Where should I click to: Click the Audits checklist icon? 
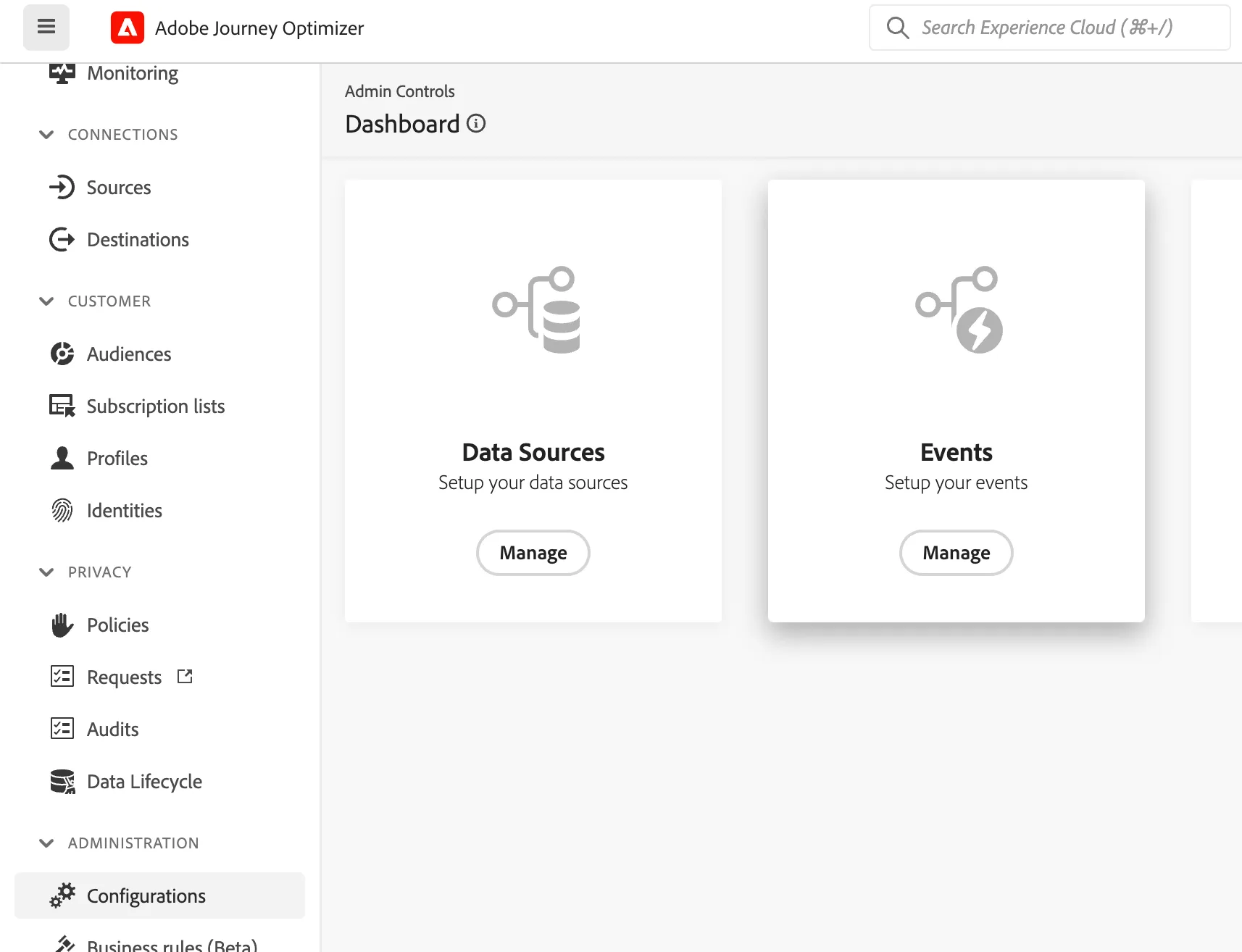point(62,729)
